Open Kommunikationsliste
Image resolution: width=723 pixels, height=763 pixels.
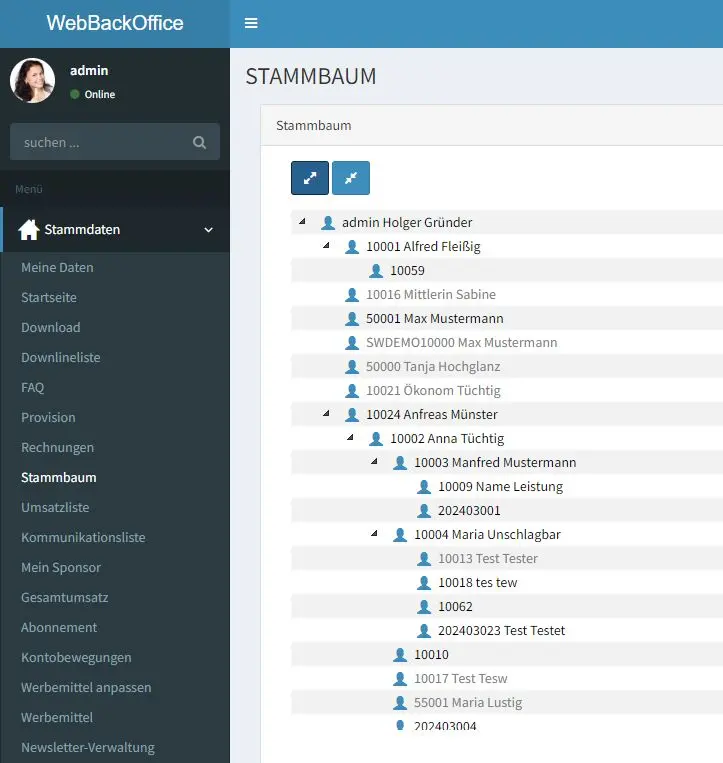[83, 537]
